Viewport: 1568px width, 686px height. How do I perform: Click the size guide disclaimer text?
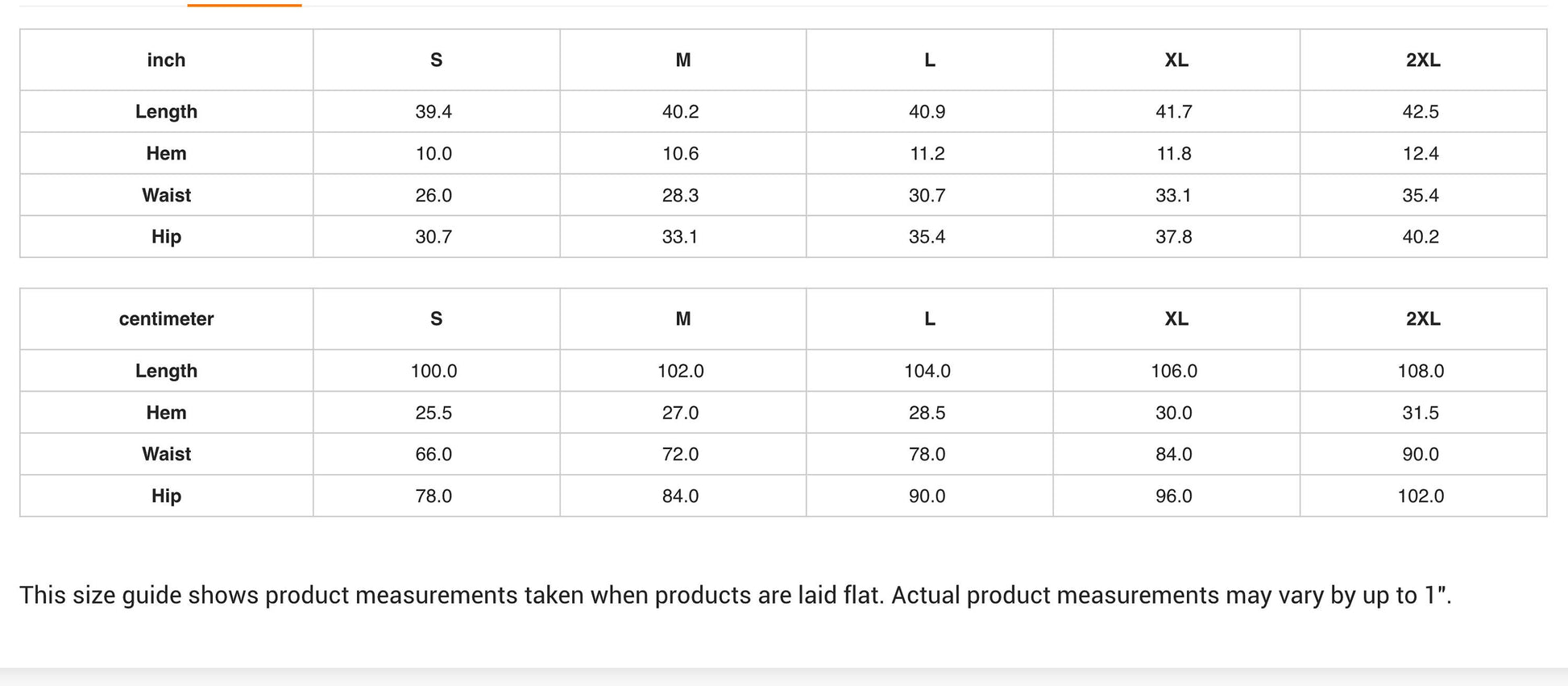(735, 596)
